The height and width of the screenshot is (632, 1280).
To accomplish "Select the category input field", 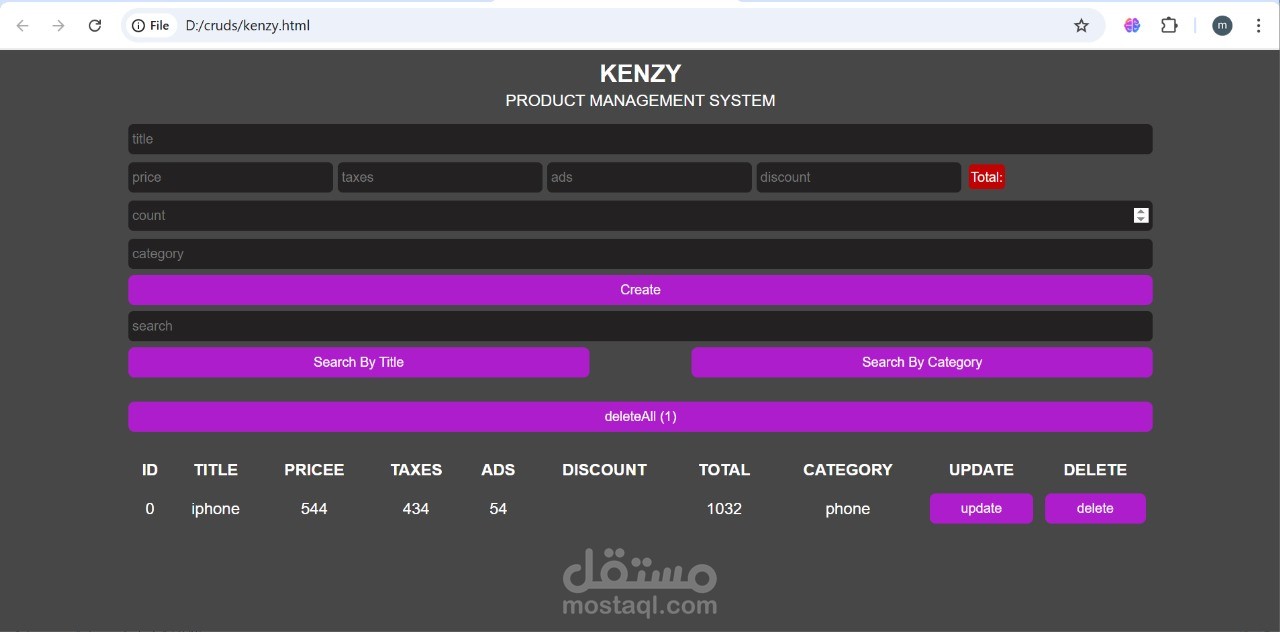I will 640,254.
